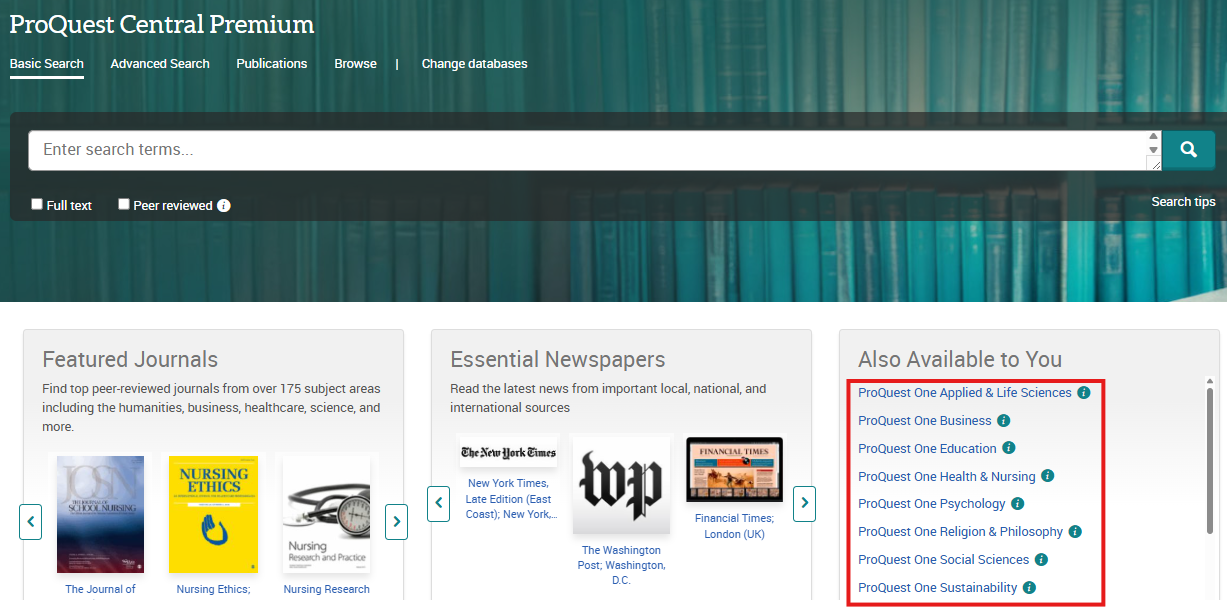Click the Also Available to You heading
1227x607 pixels.
pyautogui.click(x=960, y=359)
